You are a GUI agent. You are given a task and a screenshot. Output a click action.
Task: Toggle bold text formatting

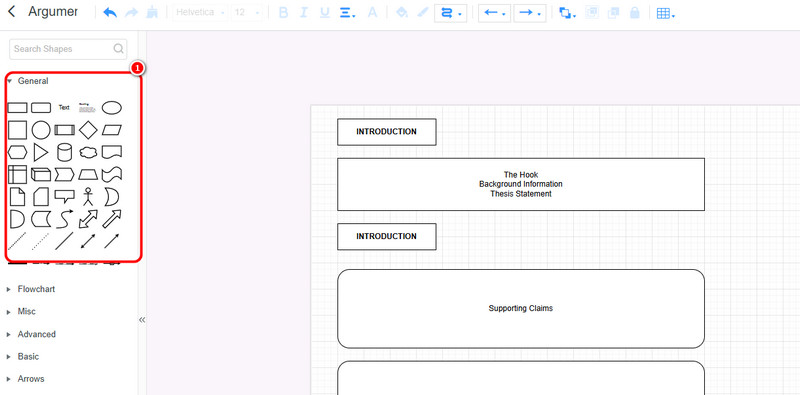tap(284, 13)
